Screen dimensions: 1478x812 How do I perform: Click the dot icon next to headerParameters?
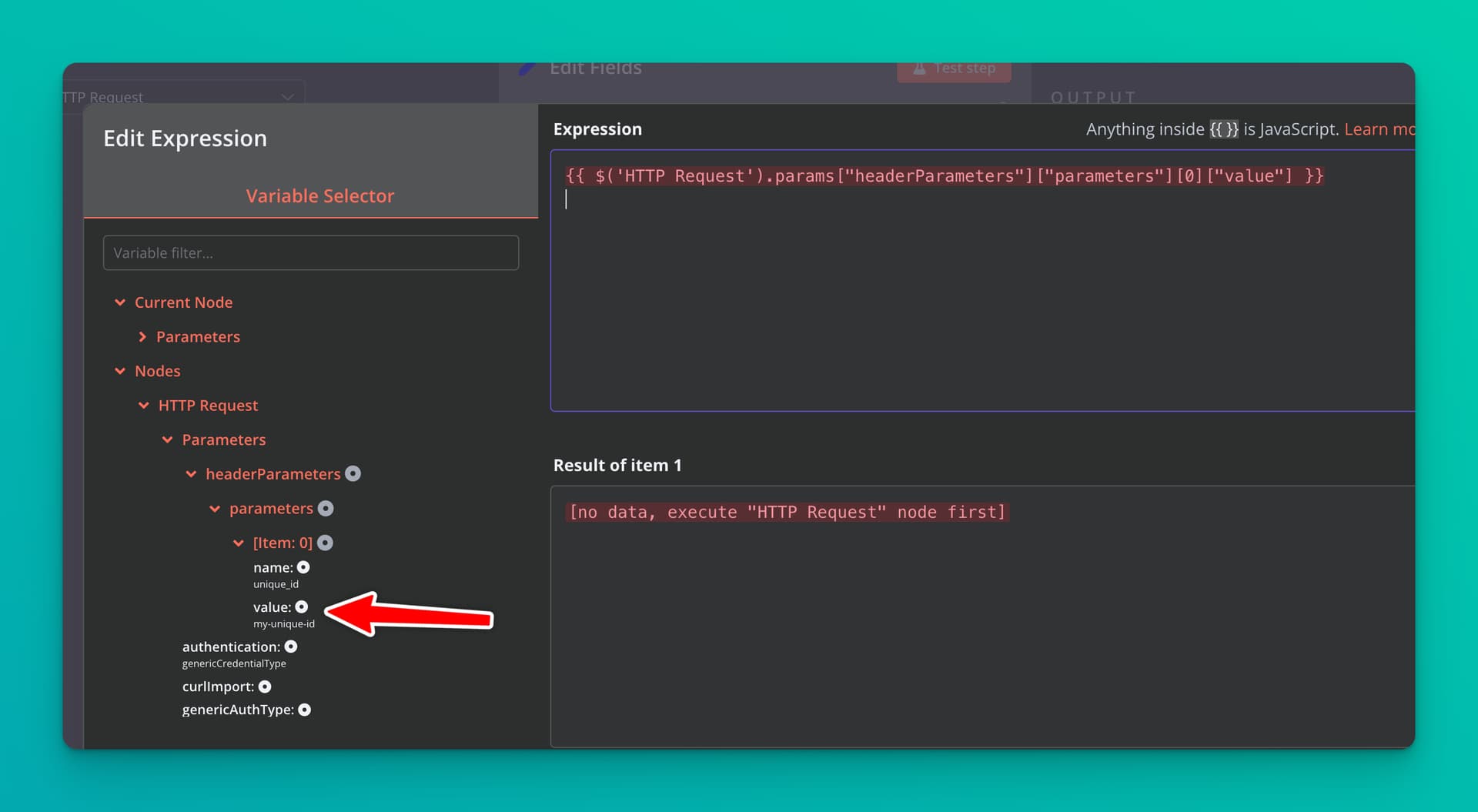tap(353, 474)
